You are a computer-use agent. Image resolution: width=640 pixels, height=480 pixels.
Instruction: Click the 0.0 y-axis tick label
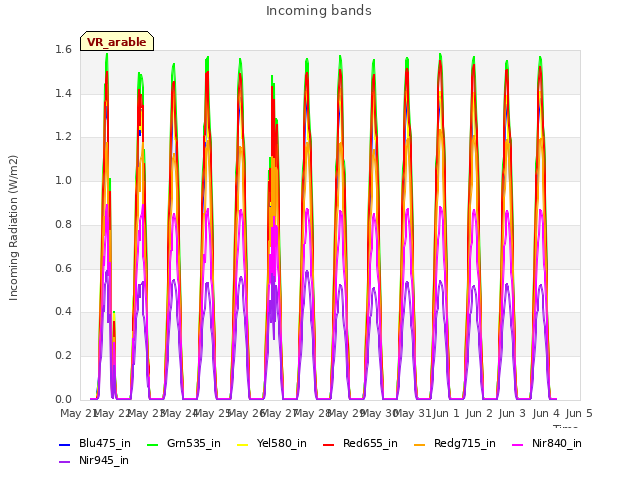click(x=63, y=399)
